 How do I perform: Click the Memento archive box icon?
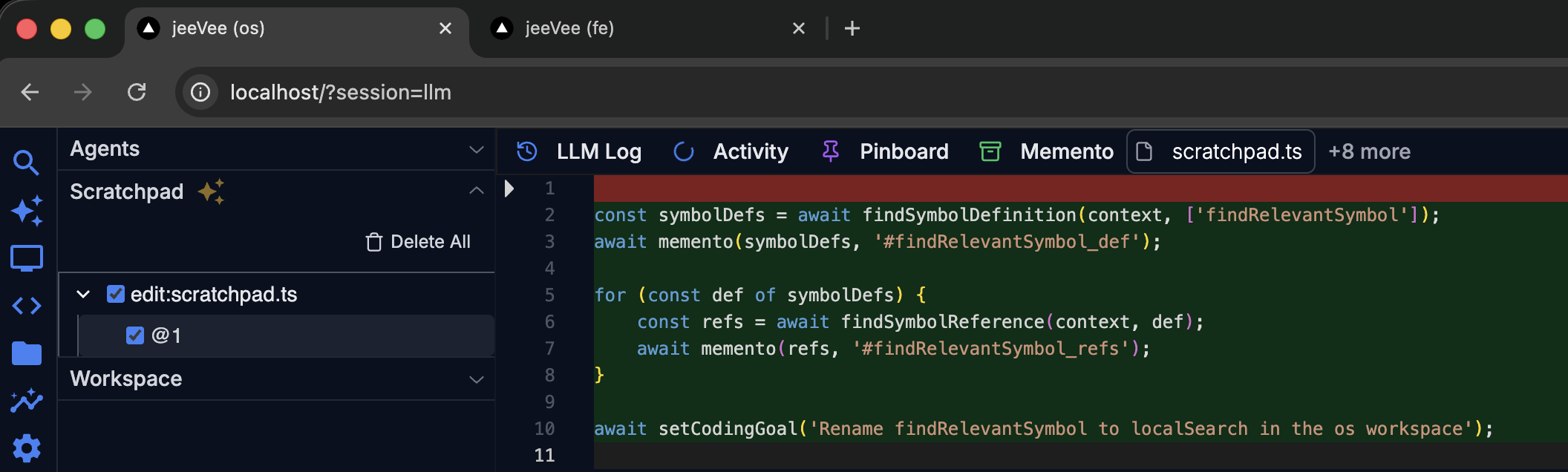[x=990, y=151]
